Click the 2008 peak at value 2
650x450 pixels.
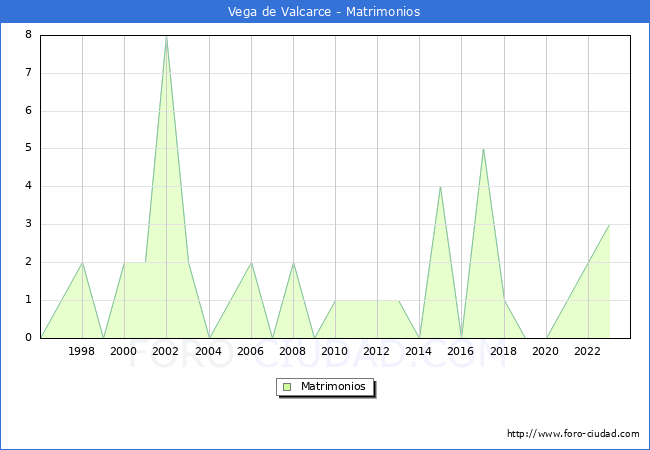click(293, 263)
